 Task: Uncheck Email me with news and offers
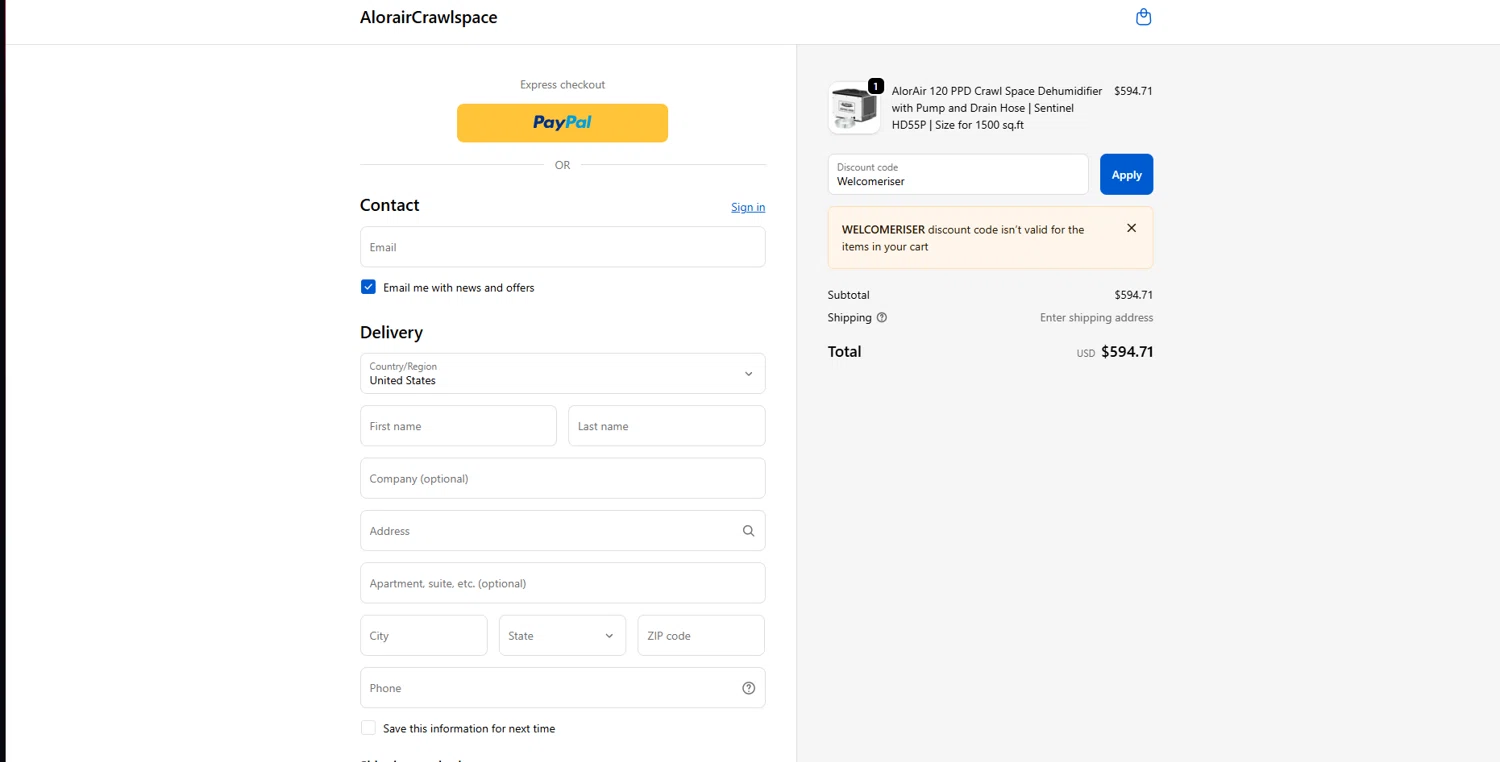(368, 287)
